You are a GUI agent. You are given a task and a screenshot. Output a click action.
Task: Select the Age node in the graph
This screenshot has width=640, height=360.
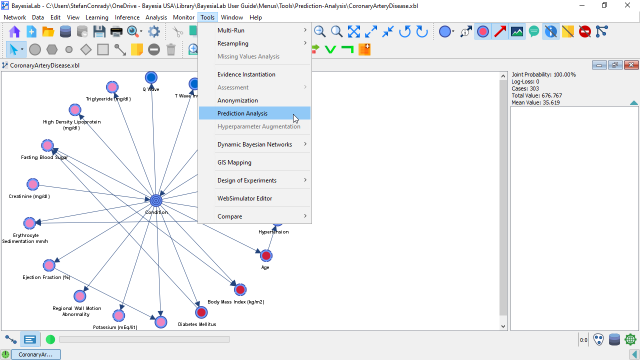coord(266,256)
